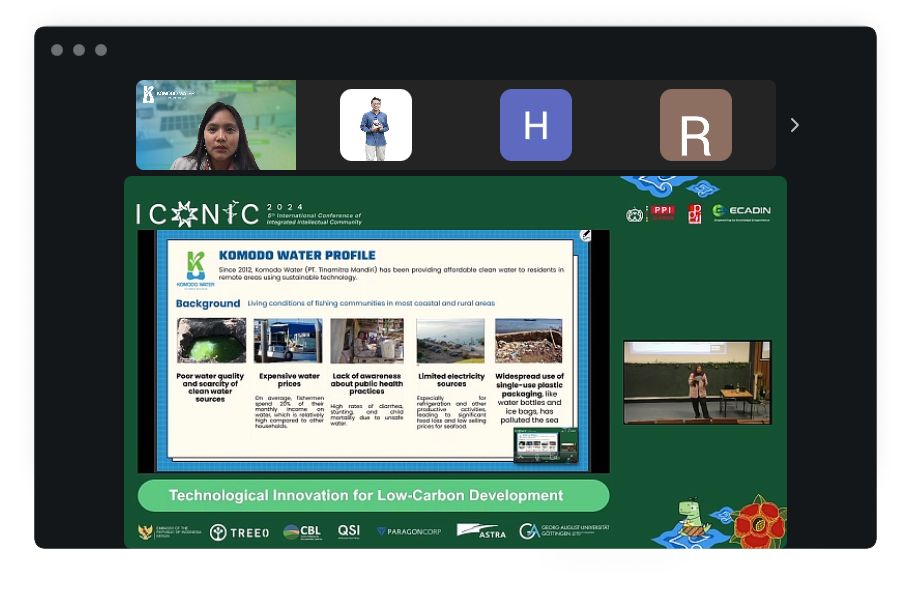Click the Technological Innovation for Low-Carbon Development banner
Image resolution: width=911 pixels, height=591 pixels.
point(373,495)
